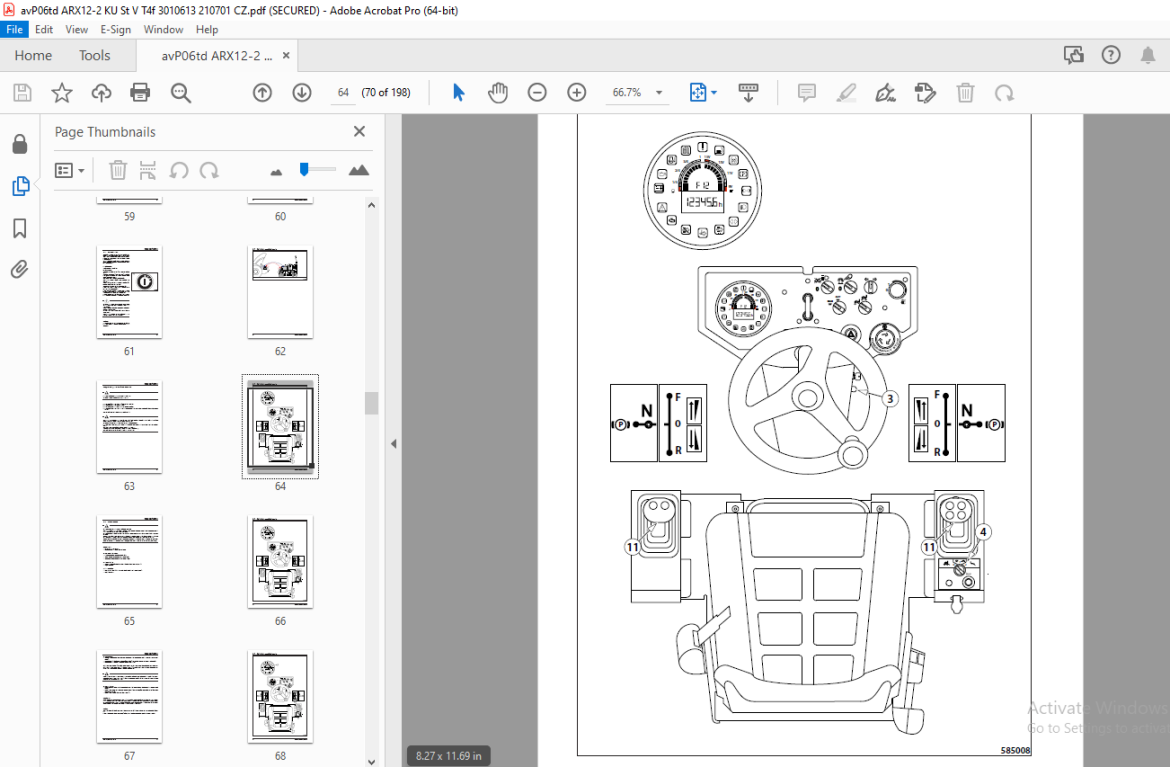Open the Find text magnifier tool

point(181,93)
